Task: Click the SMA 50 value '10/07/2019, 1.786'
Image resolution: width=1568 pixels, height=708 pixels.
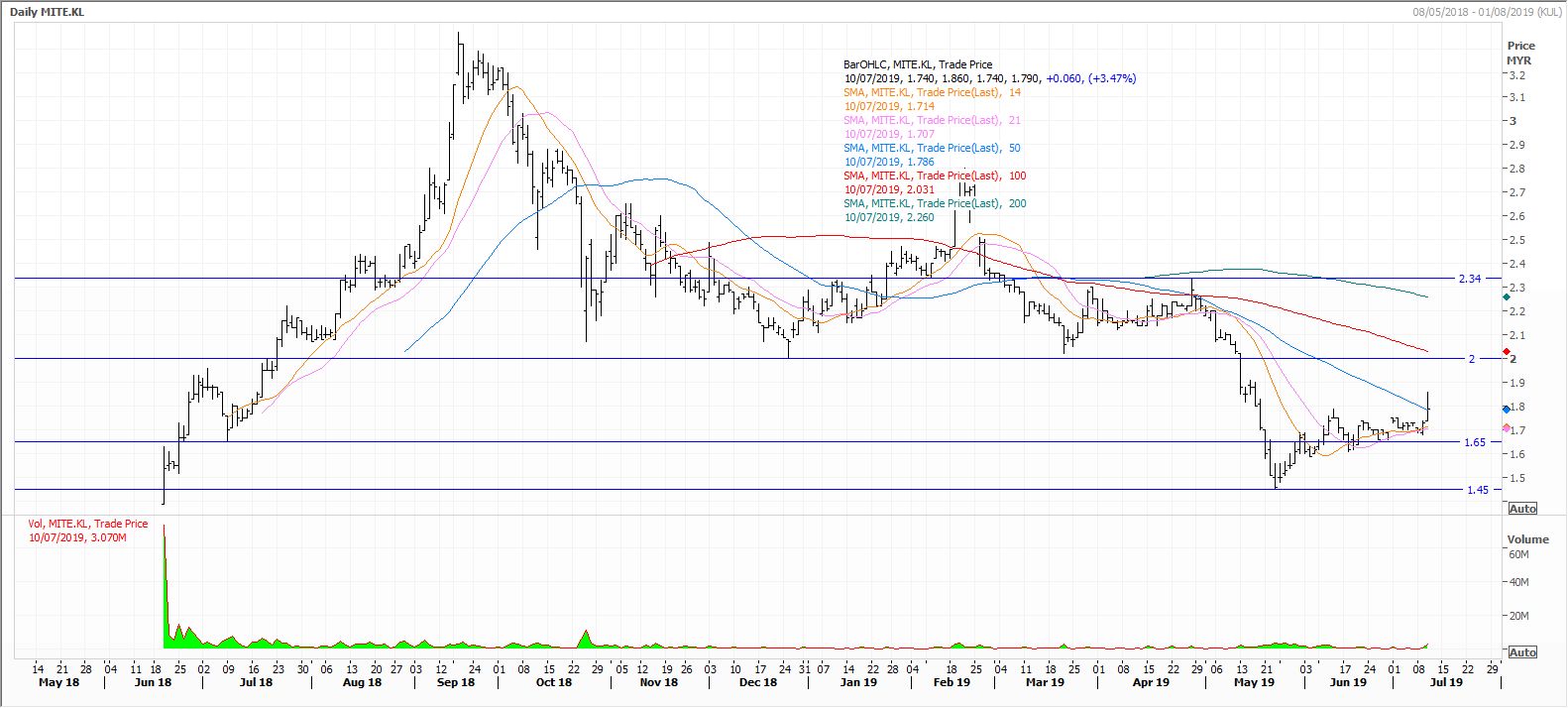Action: (889, 162)
